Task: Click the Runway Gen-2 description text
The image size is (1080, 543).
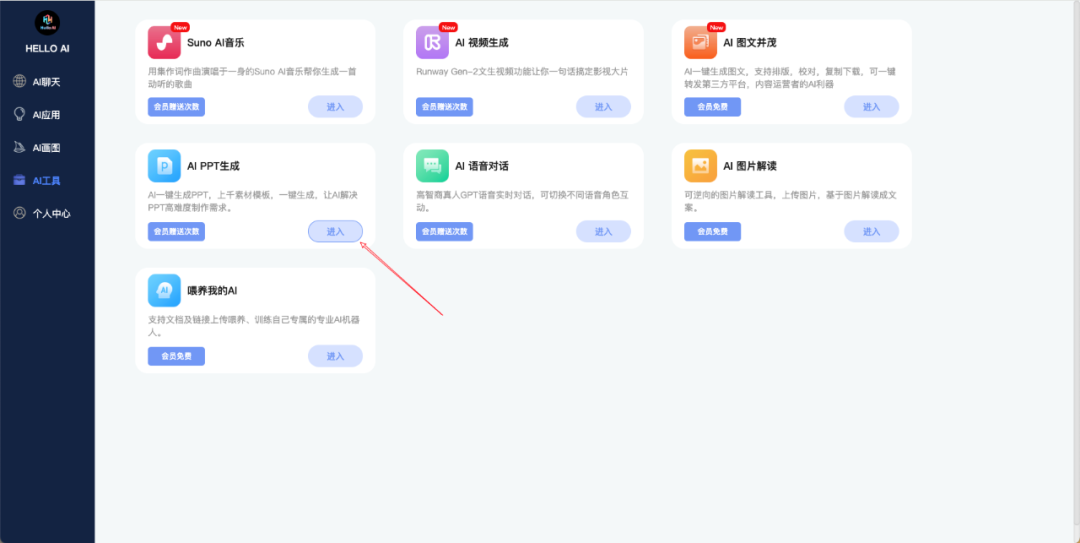Action: point(522,71)
